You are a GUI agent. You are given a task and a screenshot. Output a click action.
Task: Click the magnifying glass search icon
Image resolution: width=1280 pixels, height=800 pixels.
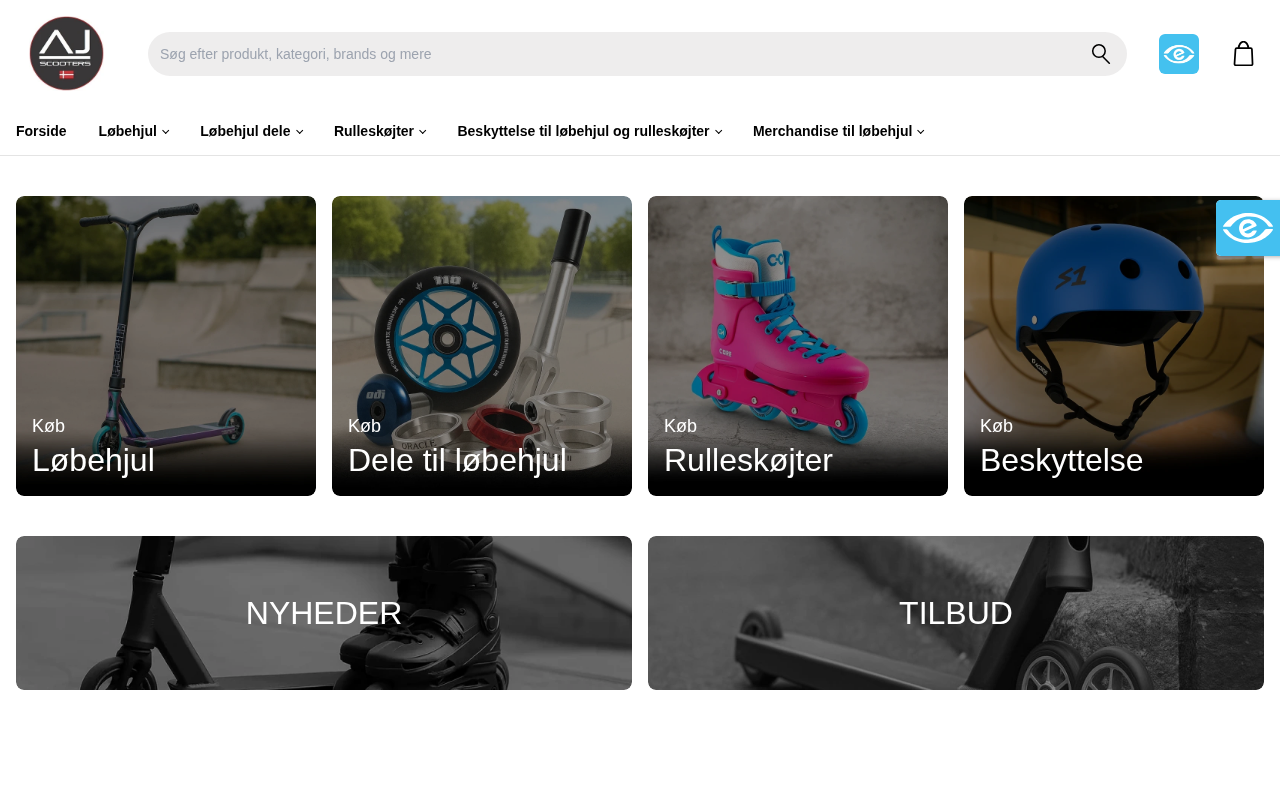point(1100,54)
